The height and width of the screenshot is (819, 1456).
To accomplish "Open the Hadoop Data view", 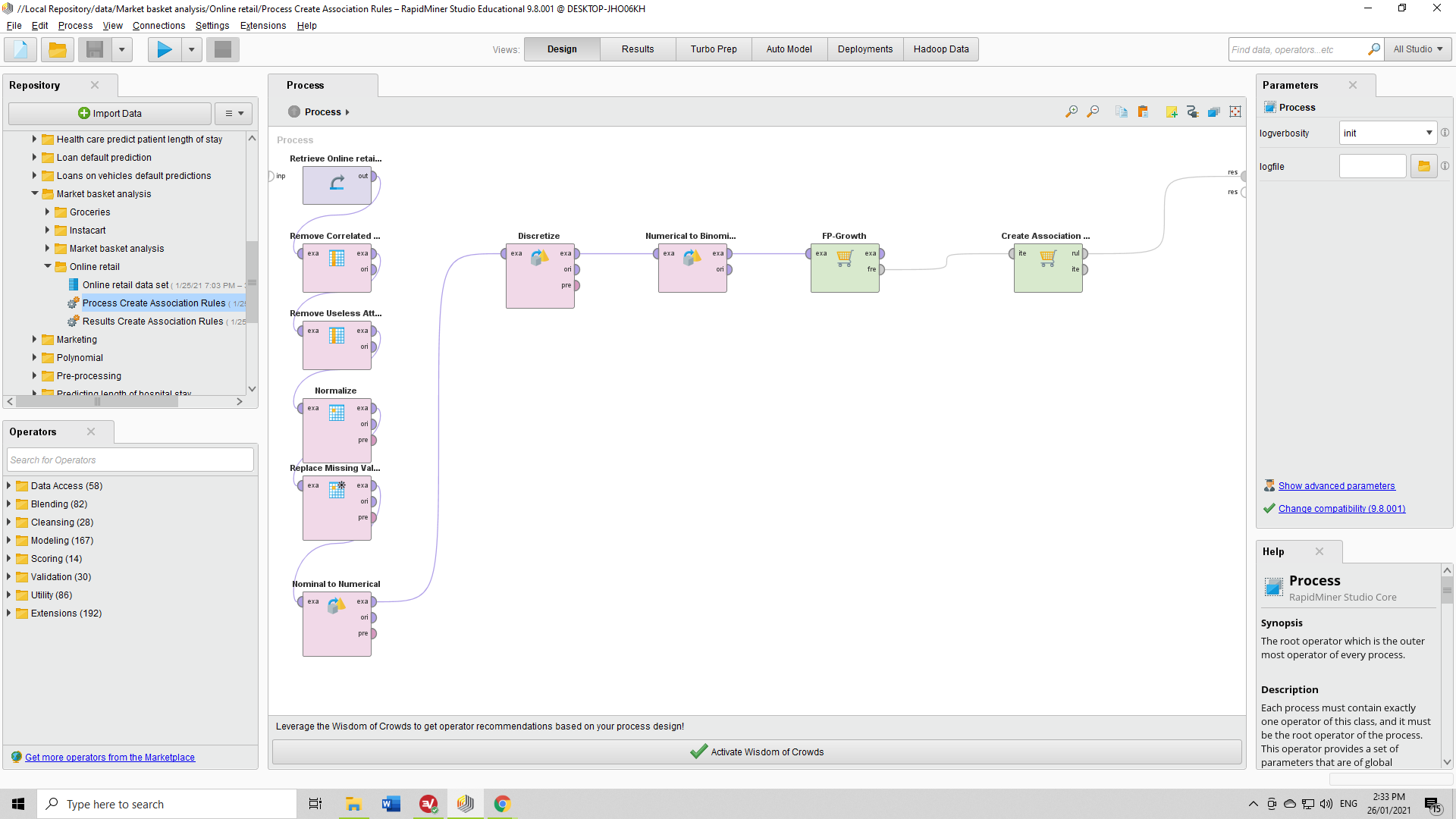I will click(941, 49).
